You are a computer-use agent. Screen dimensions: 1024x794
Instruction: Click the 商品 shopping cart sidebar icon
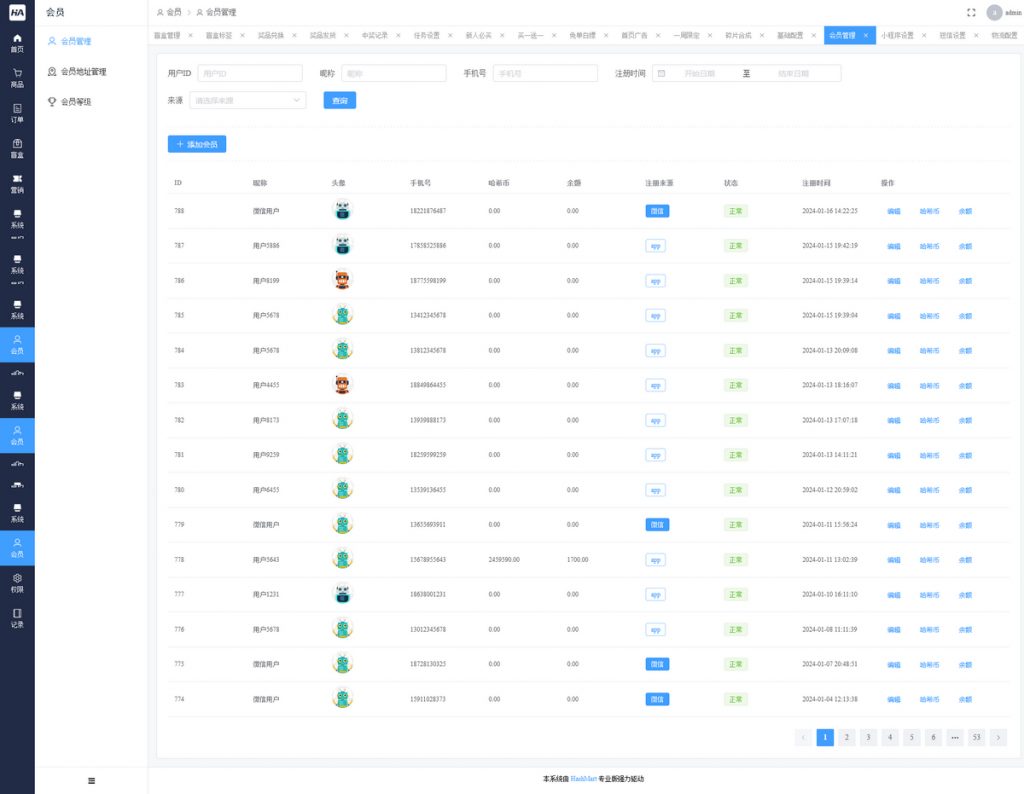pos(17,78)
